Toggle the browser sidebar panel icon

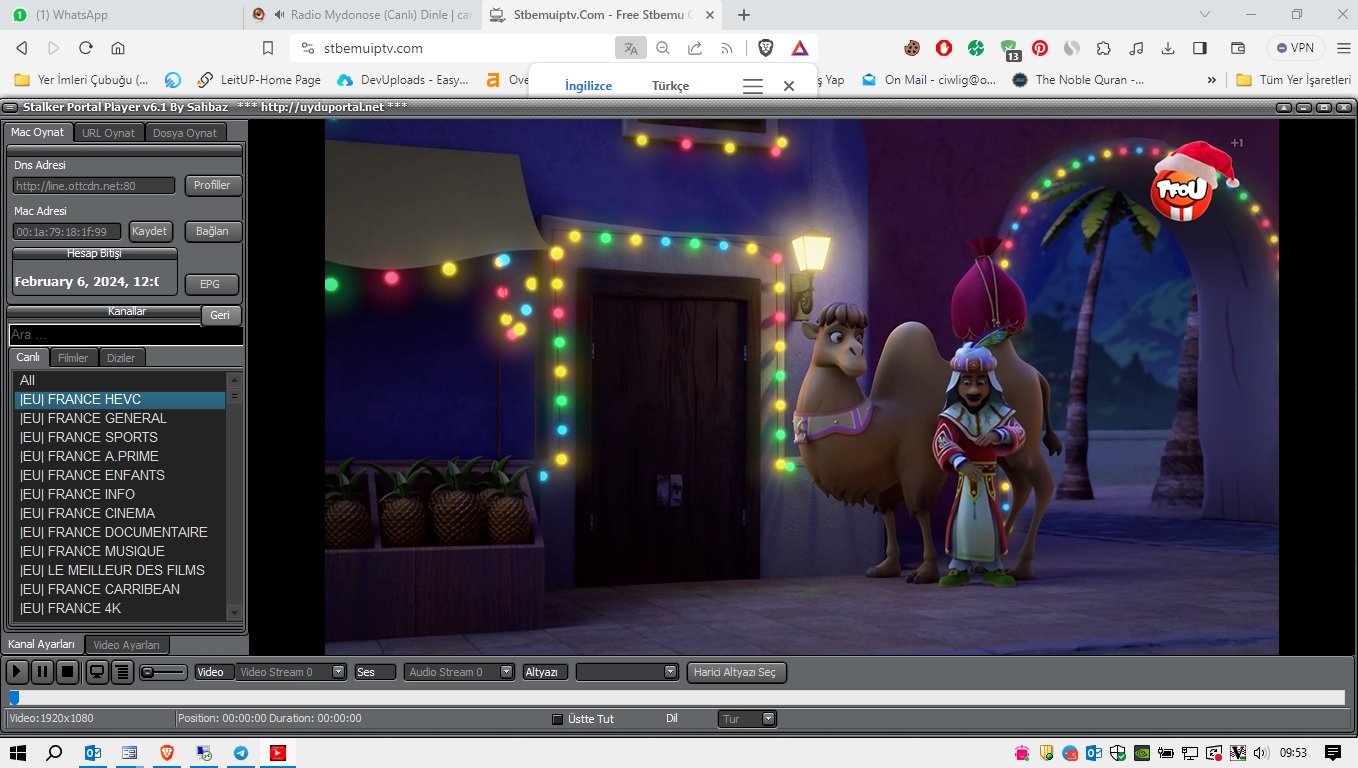coord(1200,48)
